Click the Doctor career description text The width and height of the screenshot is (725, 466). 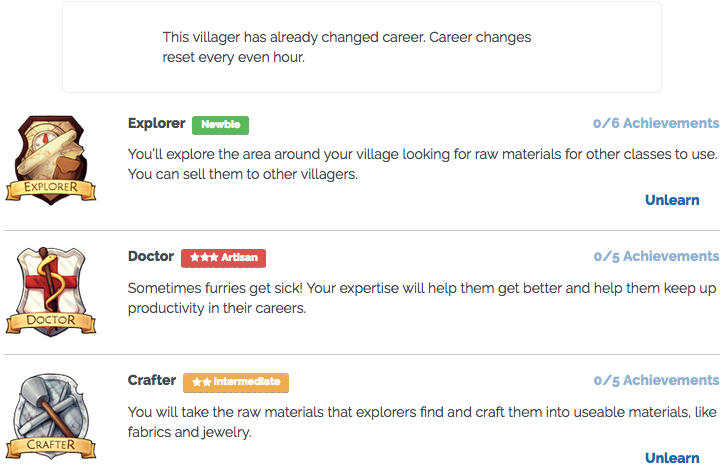(x=422, y=298)
